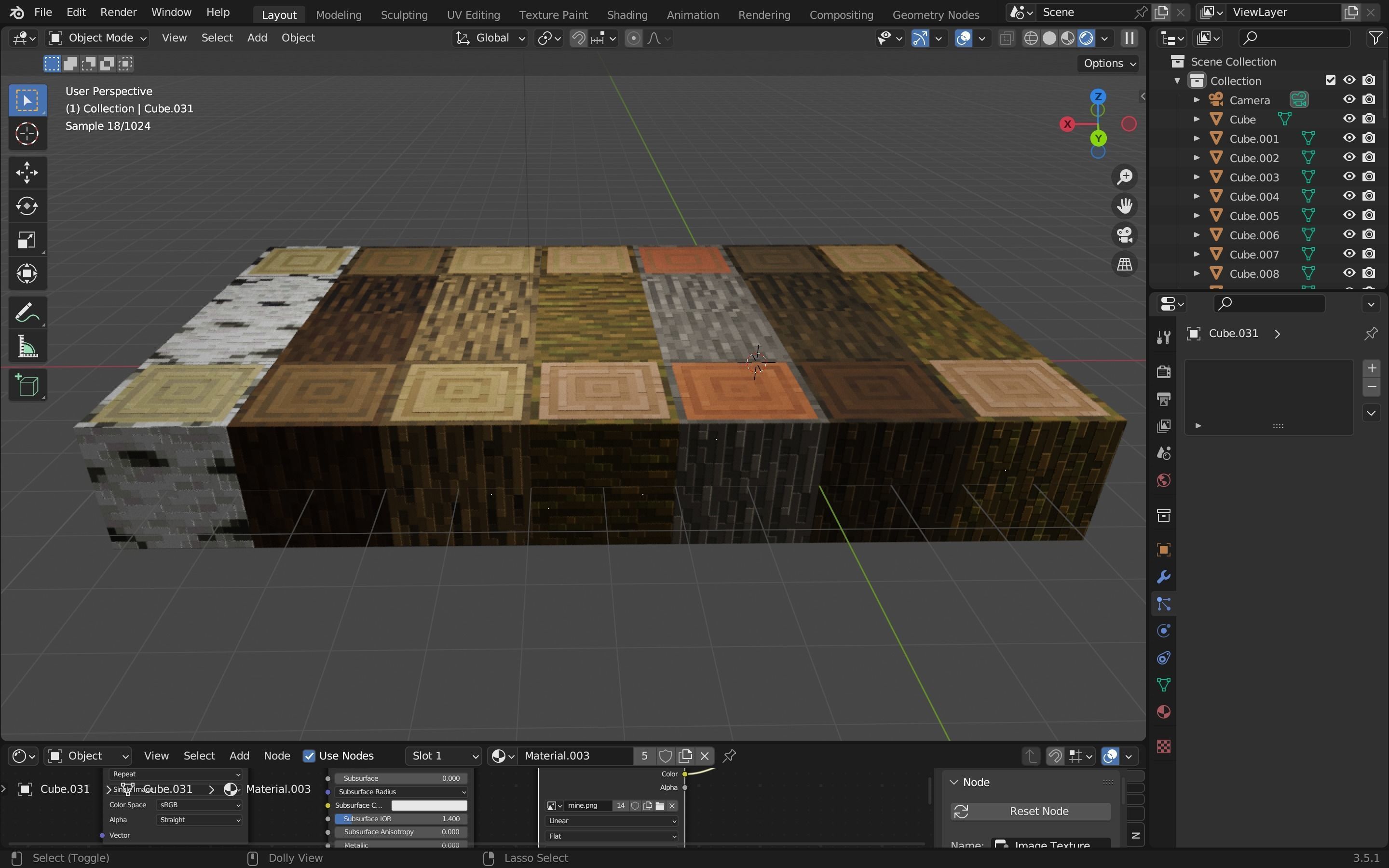The image size is (1389, 868).
Task: Open the Material properties tab
Action: [1163, 712]
